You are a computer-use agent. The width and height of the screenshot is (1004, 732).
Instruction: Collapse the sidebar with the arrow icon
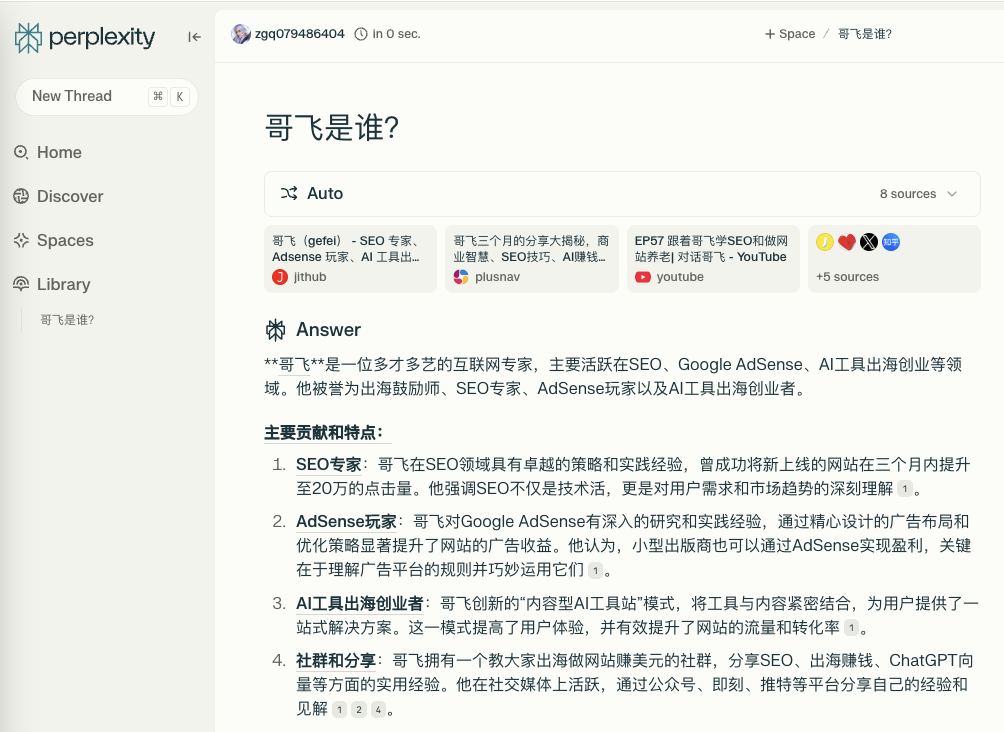click(194, 37)
